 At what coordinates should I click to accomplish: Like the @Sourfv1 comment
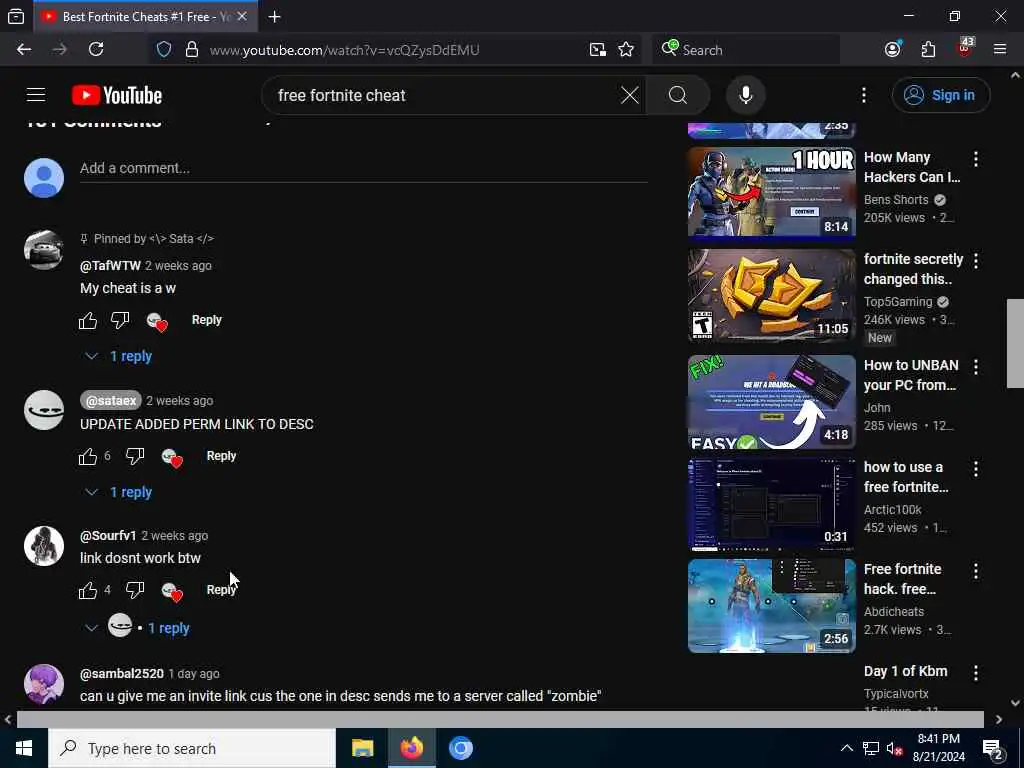click(x=88, y=590)
